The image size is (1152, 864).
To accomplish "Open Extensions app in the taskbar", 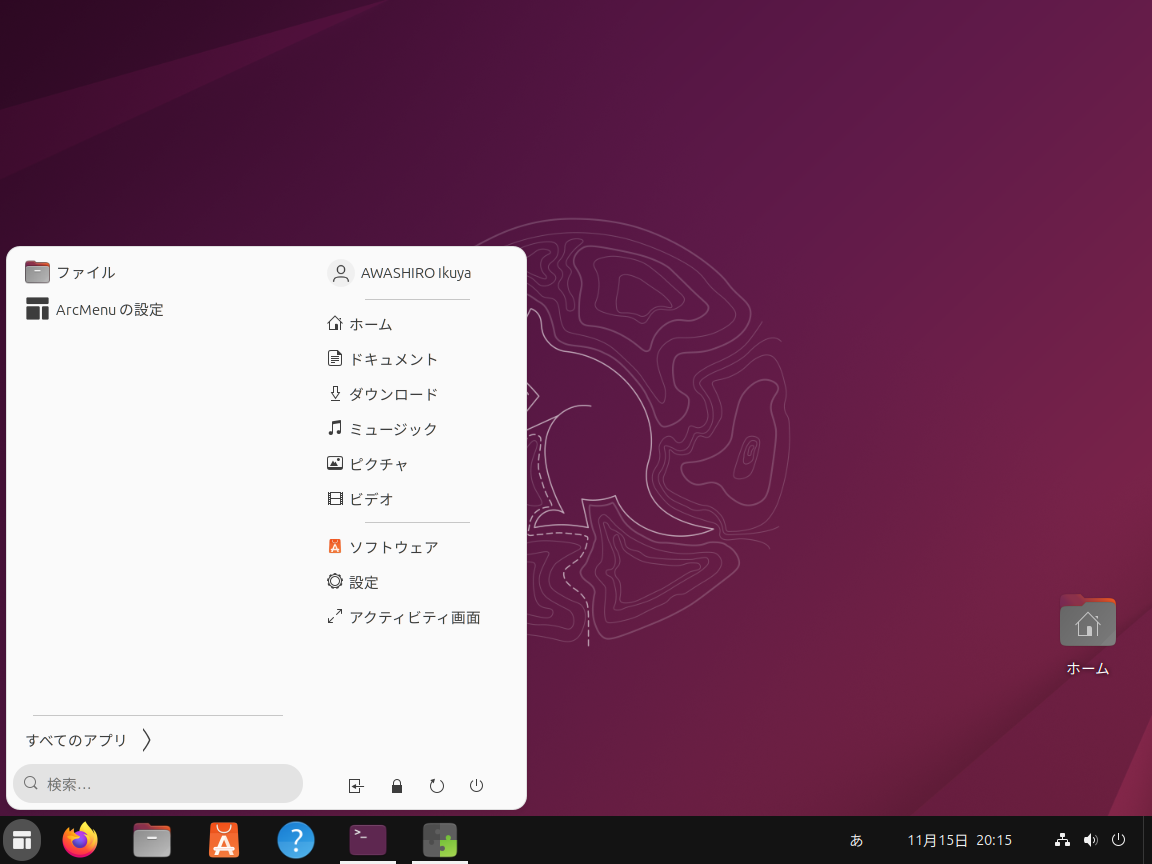I will tap(440, 840).
